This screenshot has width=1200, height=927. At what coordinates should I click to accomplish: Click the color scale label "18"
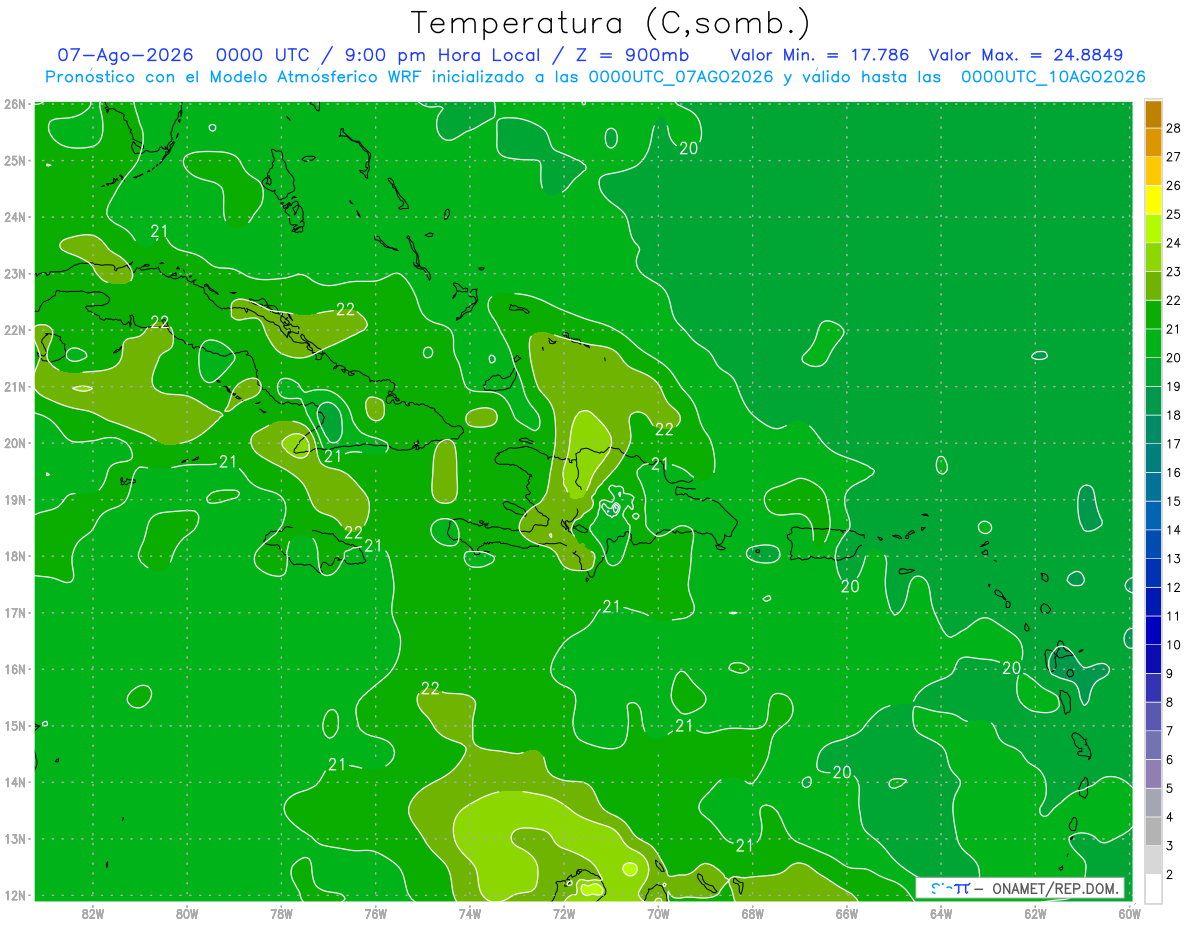[1174, 415]
